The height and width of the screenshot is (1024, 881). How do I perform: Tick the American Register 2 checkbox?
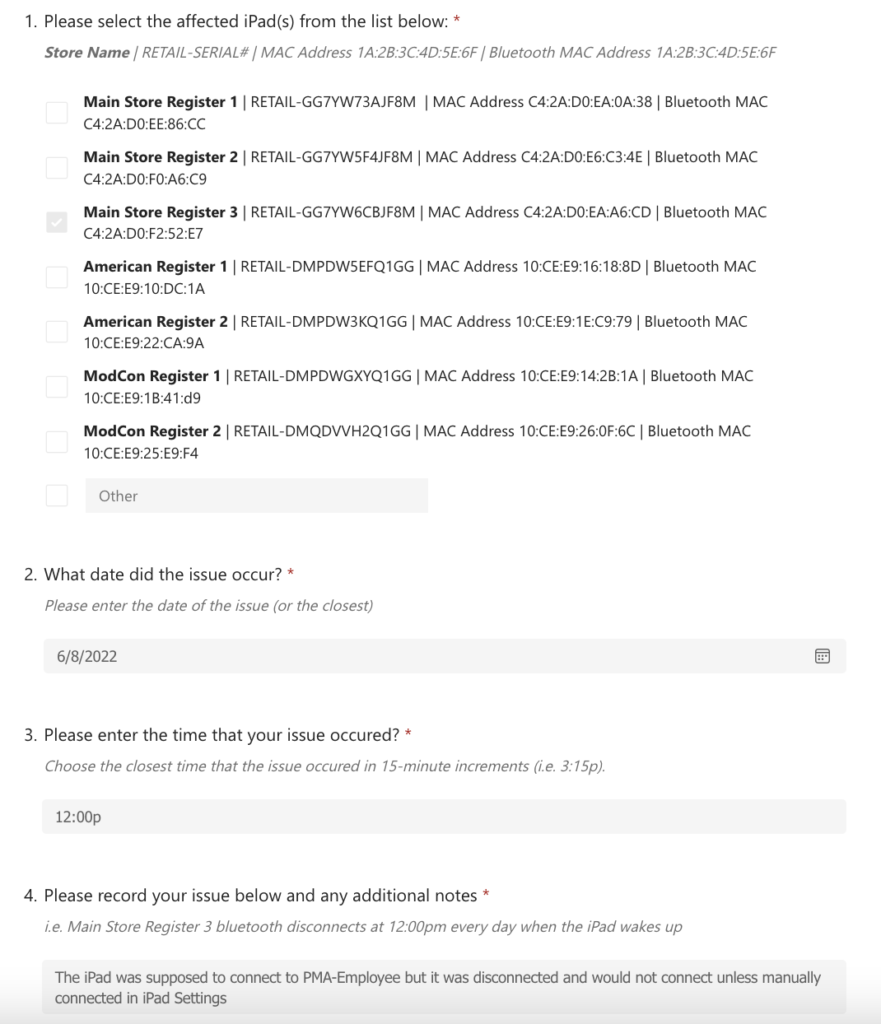coord(57,332)
